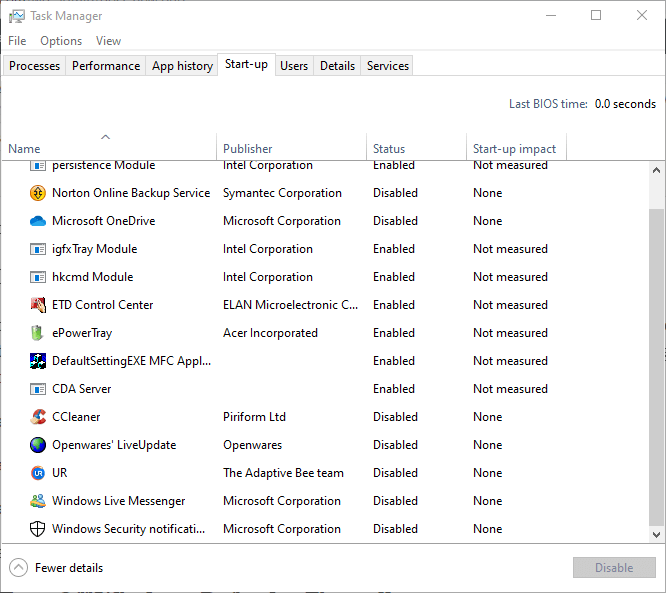Collapse view with Fewer details arrow
This screenshot has width=666, height=593.
click(18, 568)
